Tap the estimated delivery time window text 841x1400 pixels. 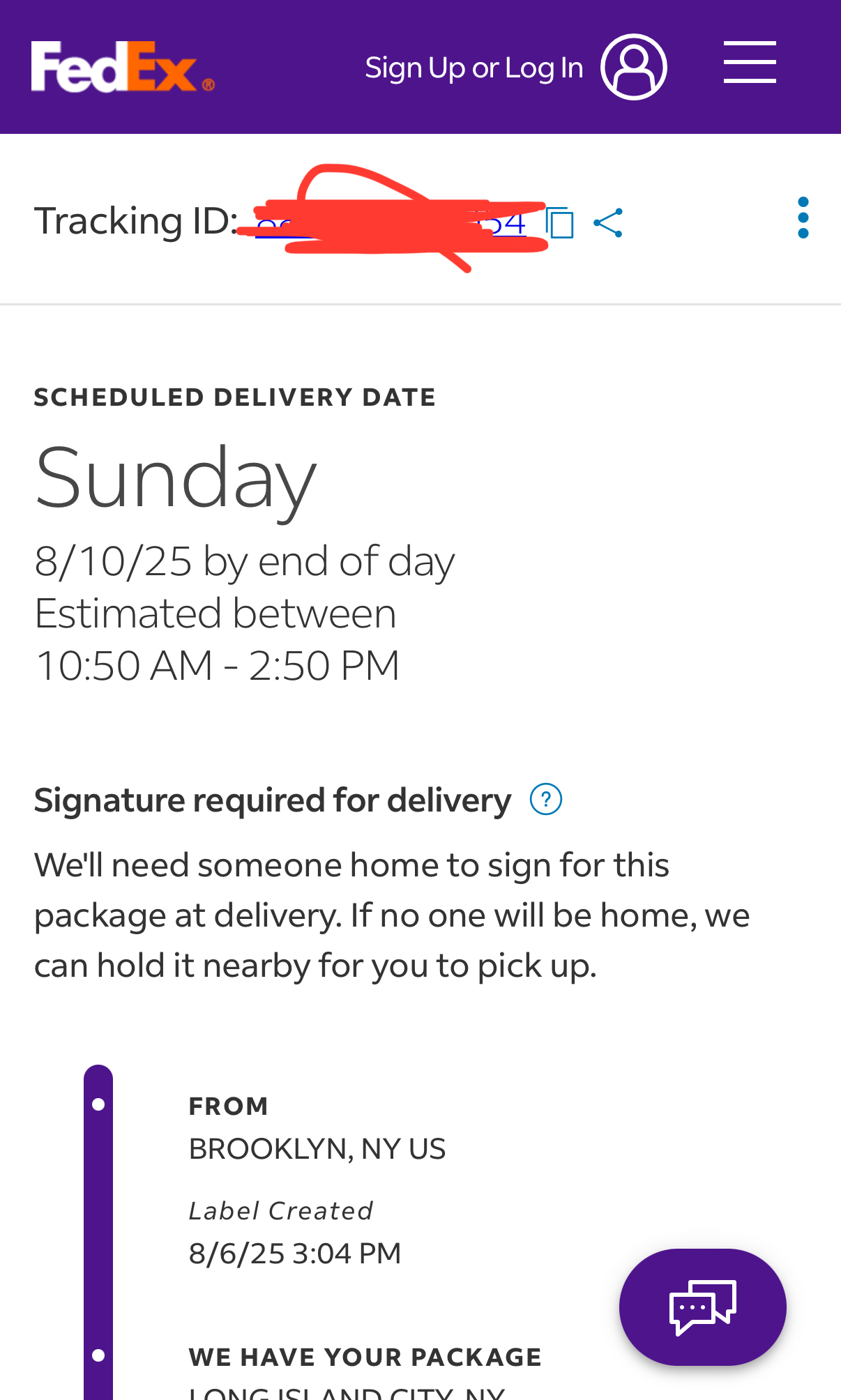coord(218,665)
